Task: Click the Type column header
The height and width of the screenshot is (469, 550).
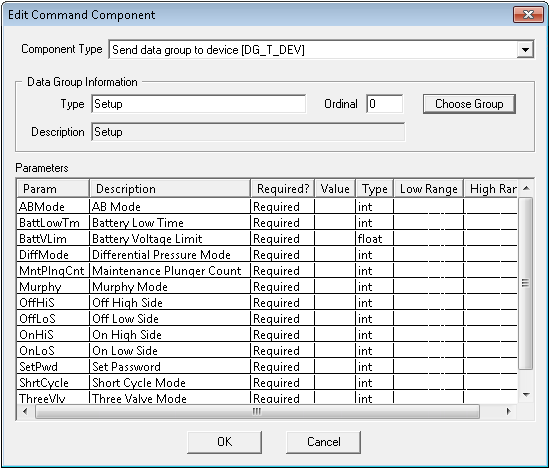Action: pyautogui.click(x=375, y=189)
